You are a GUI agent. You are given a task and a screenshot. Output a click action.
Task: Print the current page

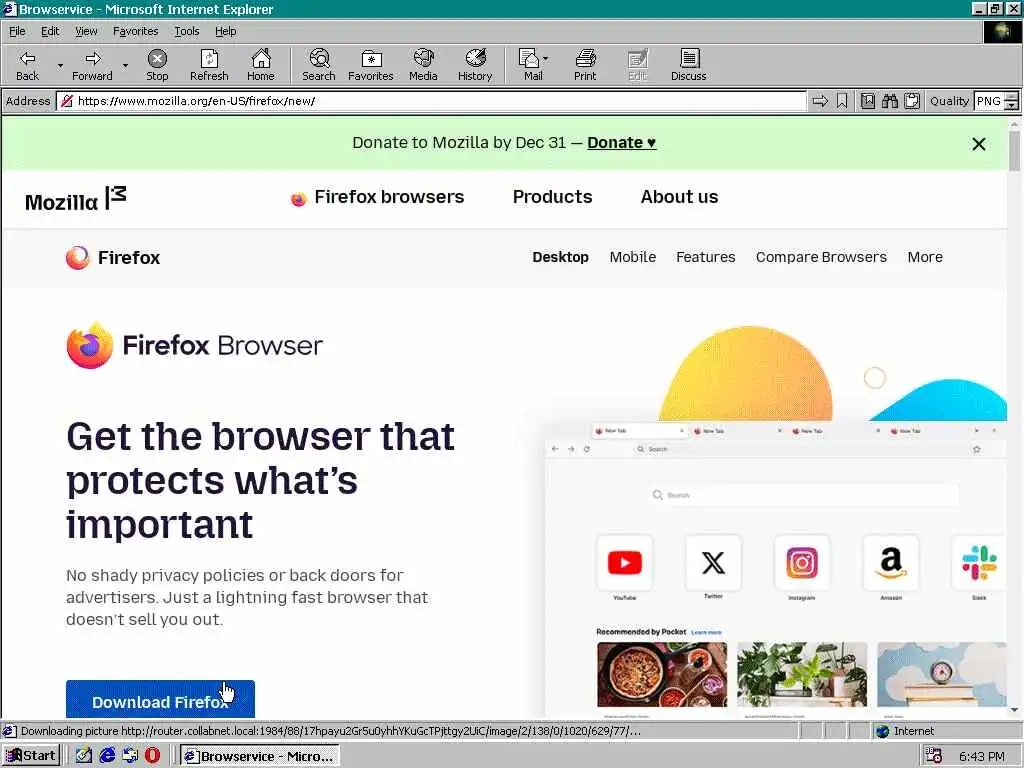pyautogui.click(x=585, y=65)
